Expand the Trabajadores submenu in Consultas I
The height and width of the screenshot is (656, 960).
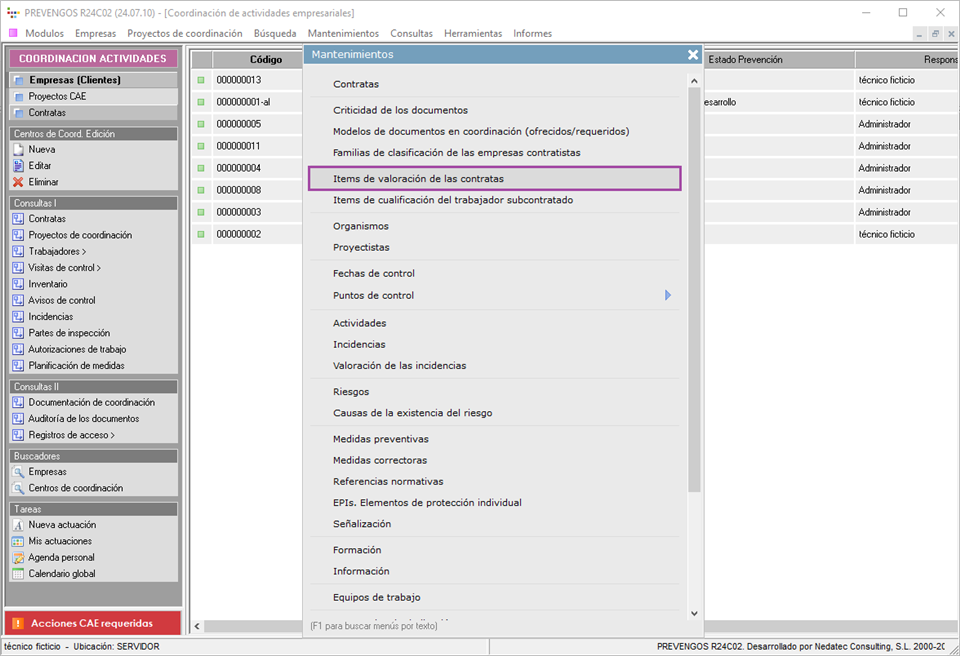(x=57, y=252)
